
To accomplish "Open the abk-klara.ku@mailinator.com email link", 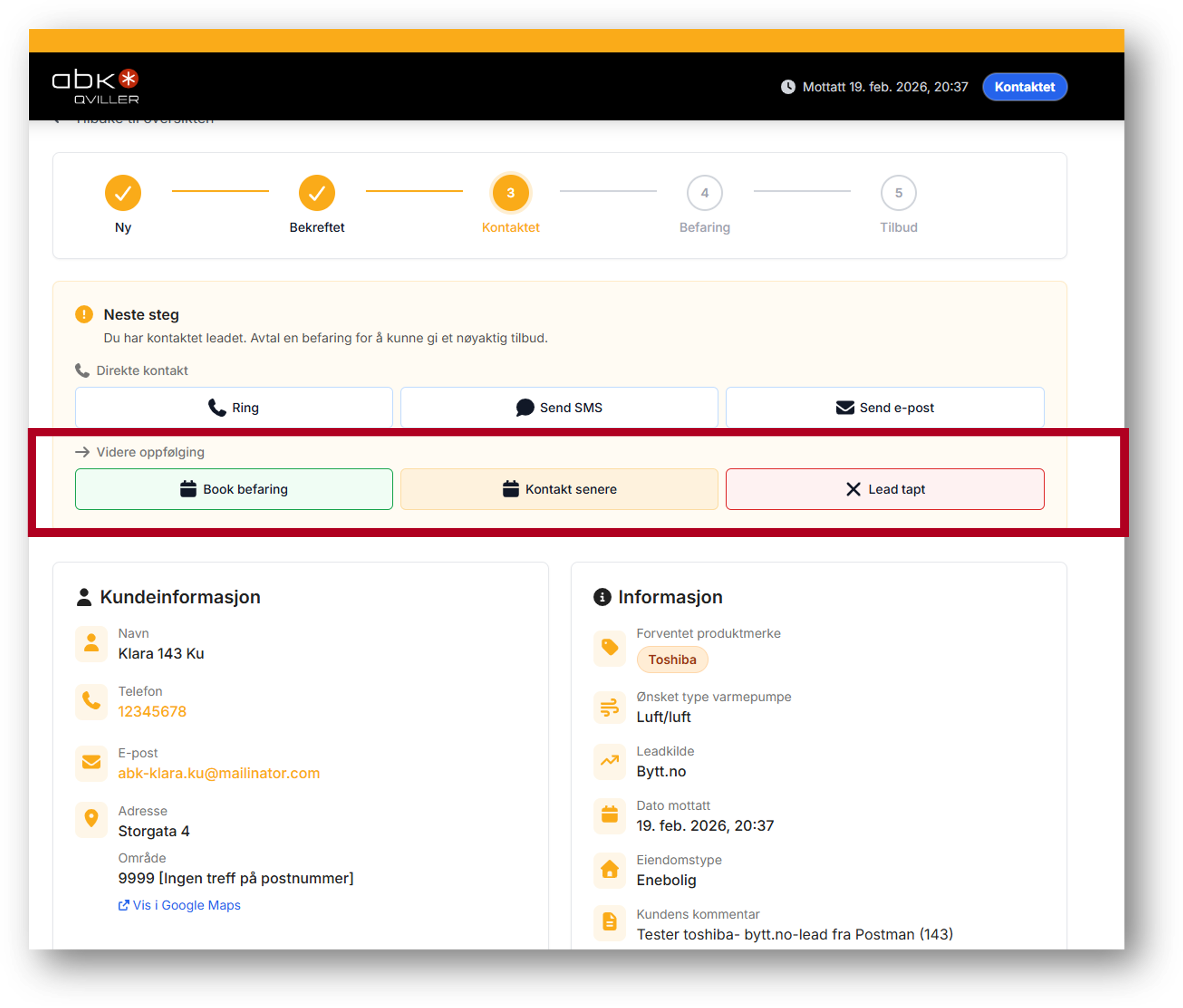I will click(x=219, y=773).
